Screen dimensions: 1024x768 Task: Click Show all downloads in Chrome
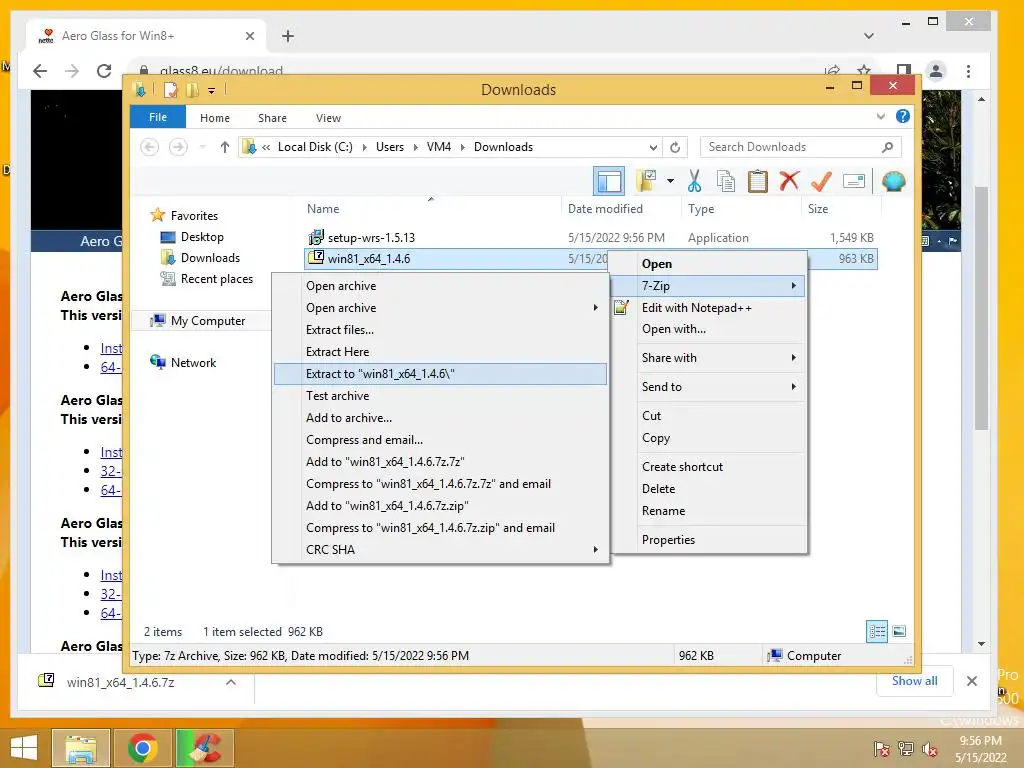tap(914, 680)
